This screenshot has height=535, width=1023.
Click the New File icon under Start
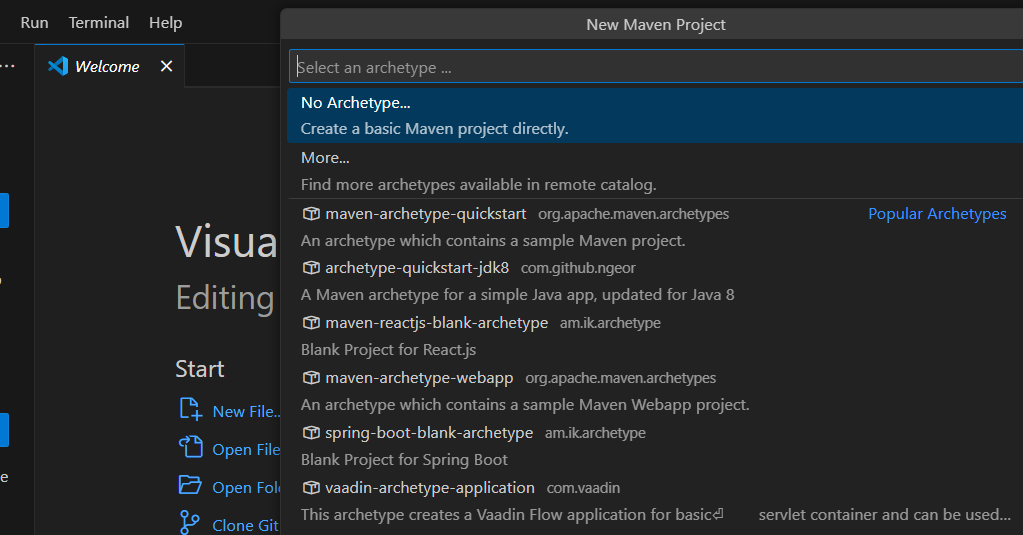coord(189,409)
